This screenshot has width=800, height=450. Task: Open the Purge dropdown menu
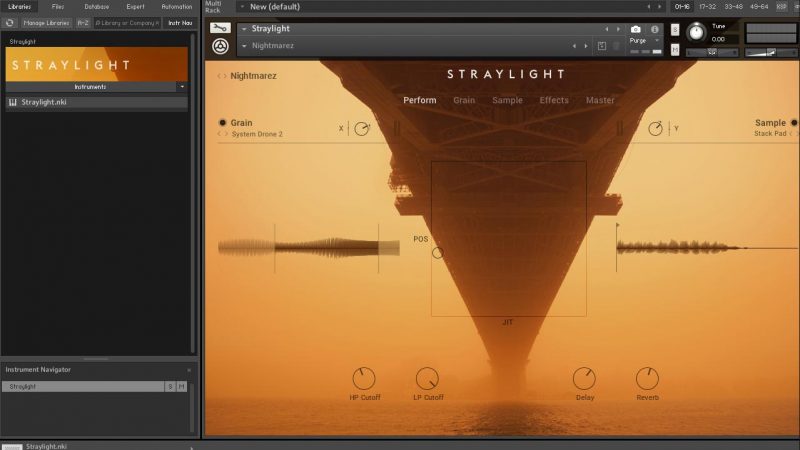point(657,40)
